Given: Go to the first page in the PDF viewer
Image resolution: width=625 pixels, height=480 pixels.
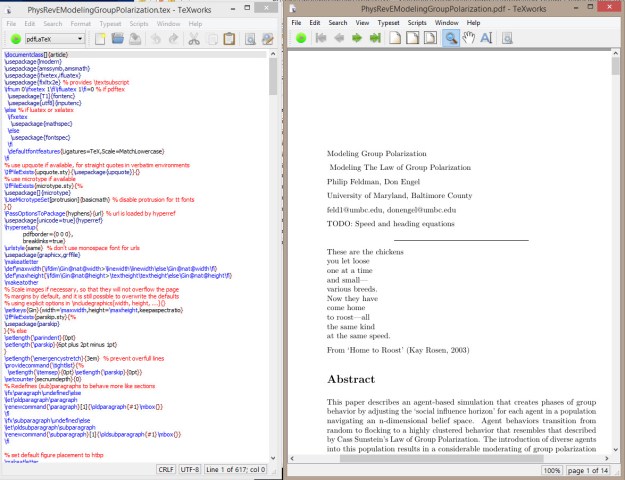Looking at the screenshot, I should pyautogui.click(x=322, y=38).
